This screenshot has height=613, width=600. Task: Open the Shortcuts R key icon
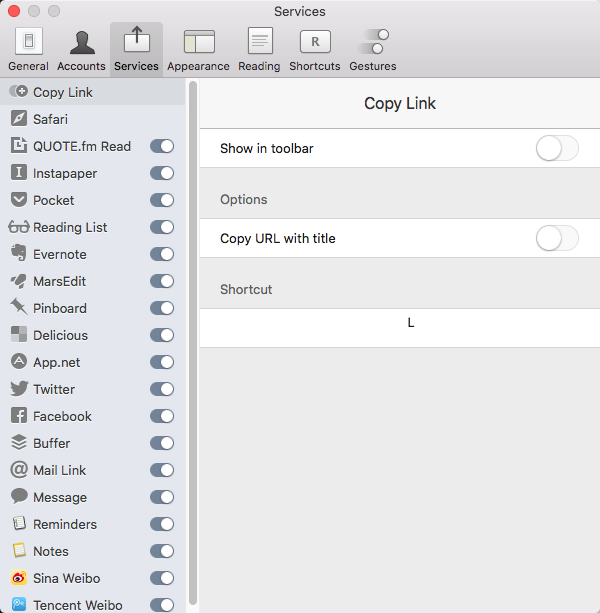coord(315,41)
